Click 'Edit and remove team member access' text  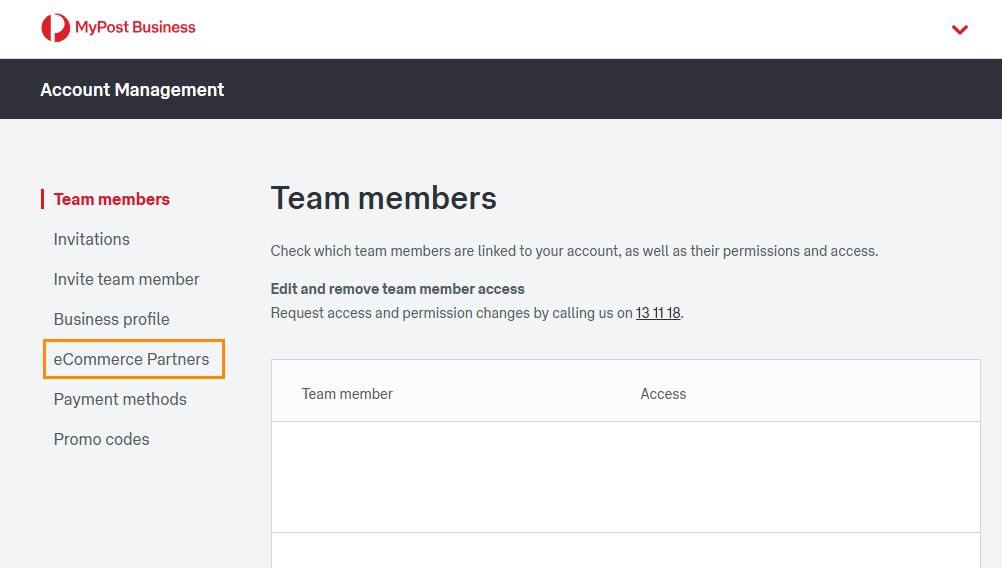(x=397, y=289)
